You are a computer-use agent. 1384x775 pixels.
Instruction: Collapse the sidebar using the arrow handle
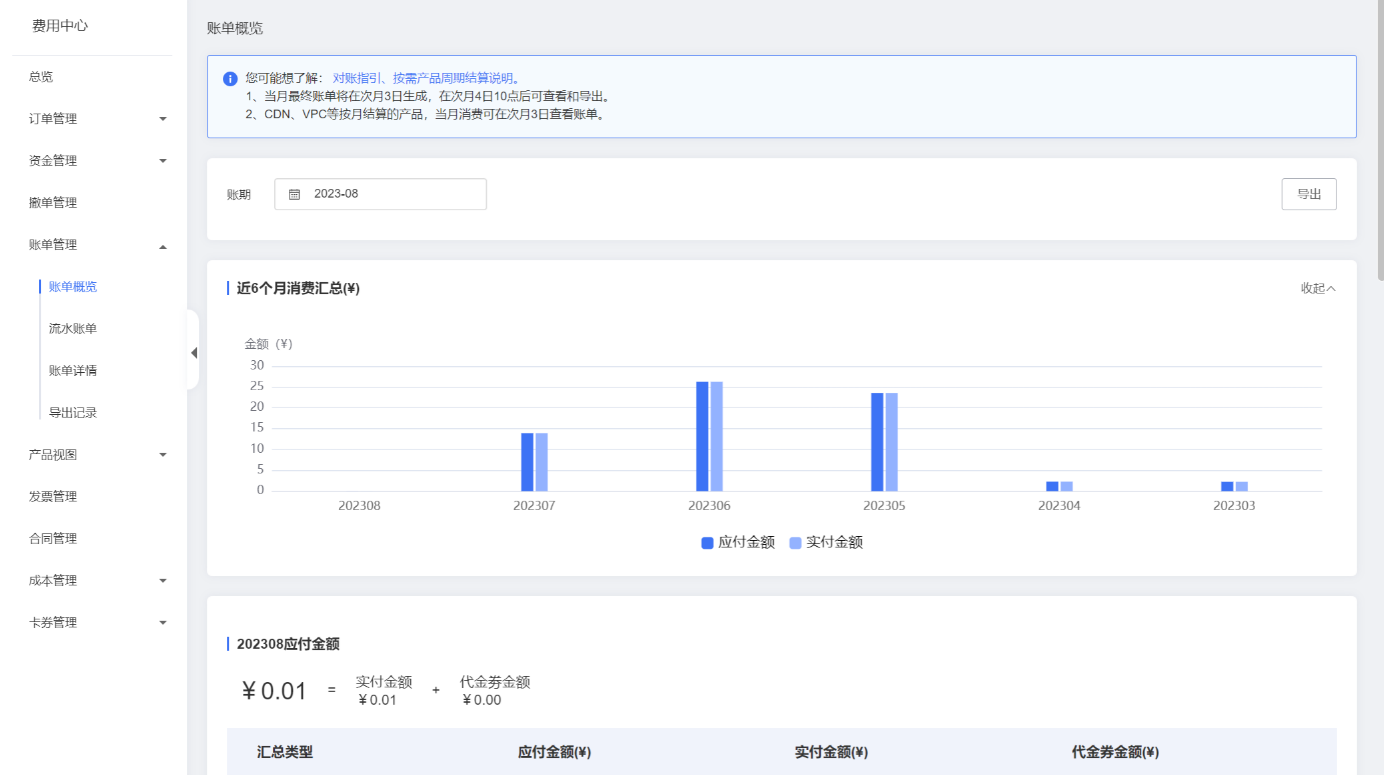point(193,352)
